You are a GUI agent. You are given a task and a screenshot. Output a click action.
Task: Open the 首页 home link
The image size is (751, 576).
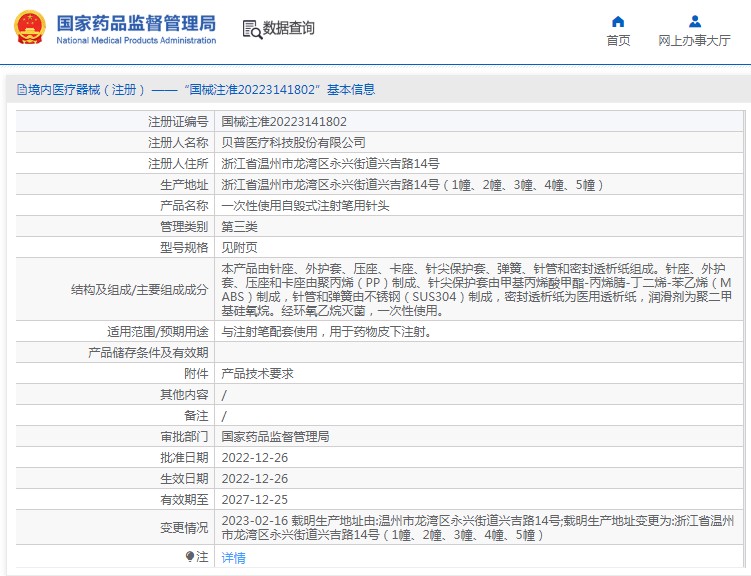[618, 41]
